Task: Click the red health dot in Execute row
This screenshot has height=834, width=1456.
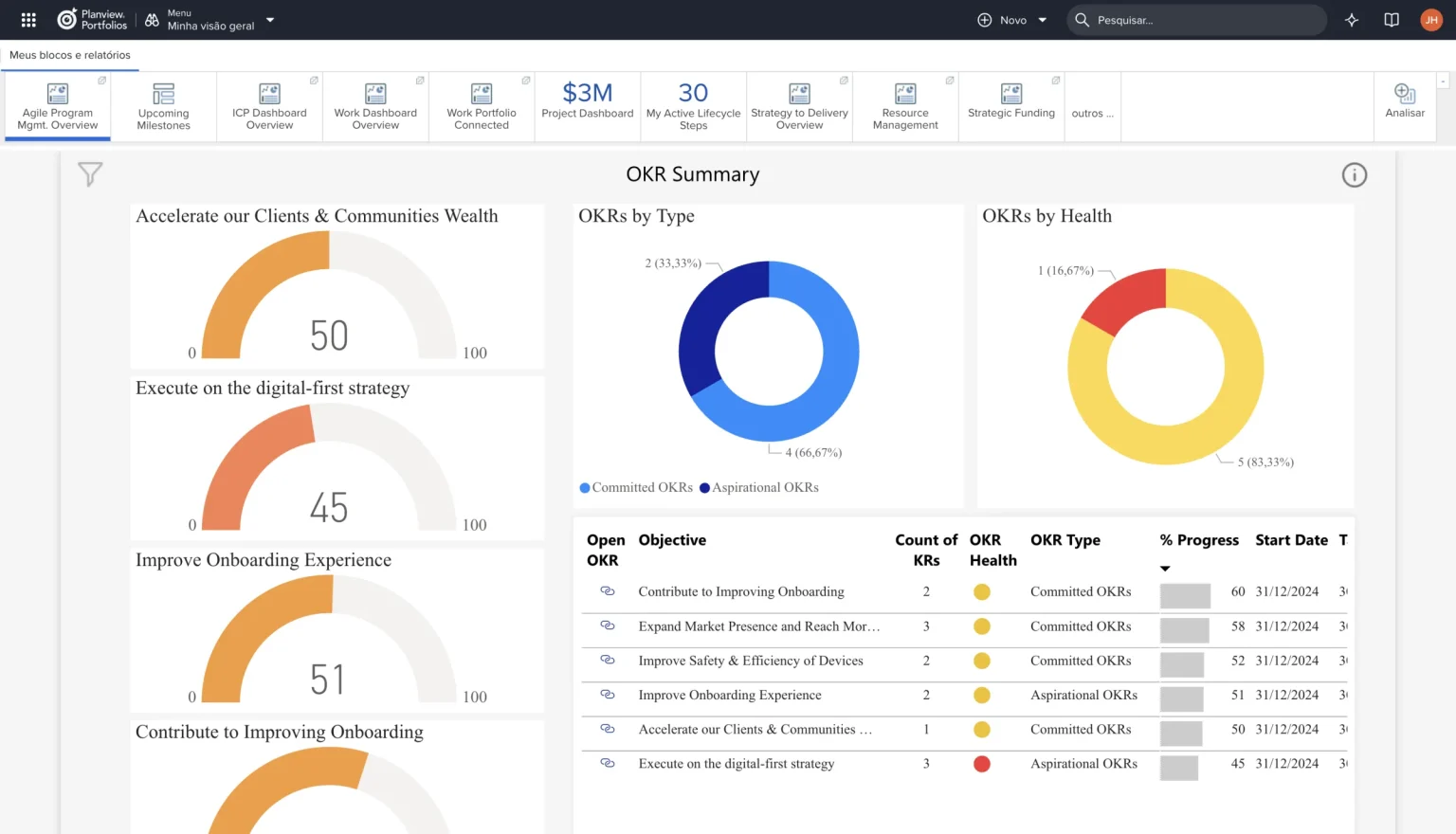Action: click(x=982, y=764)
